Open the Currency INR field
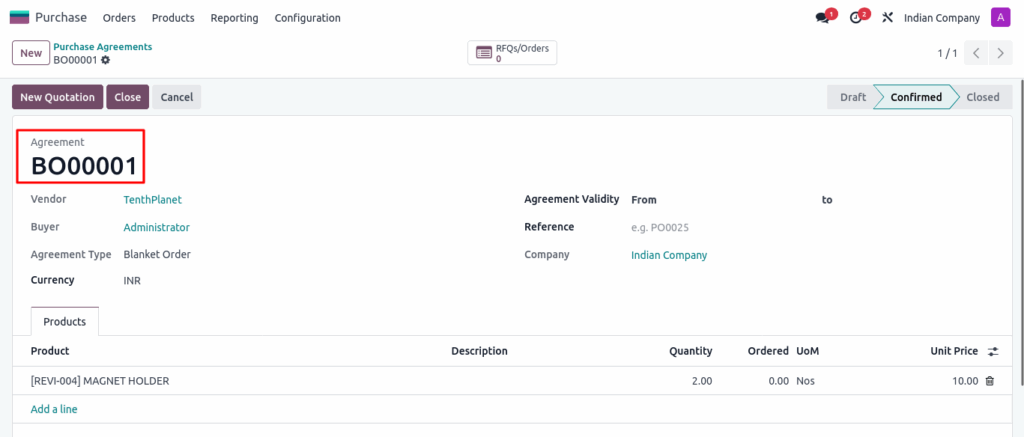This screenshot has width=1024, height=437. coord(132,281)
